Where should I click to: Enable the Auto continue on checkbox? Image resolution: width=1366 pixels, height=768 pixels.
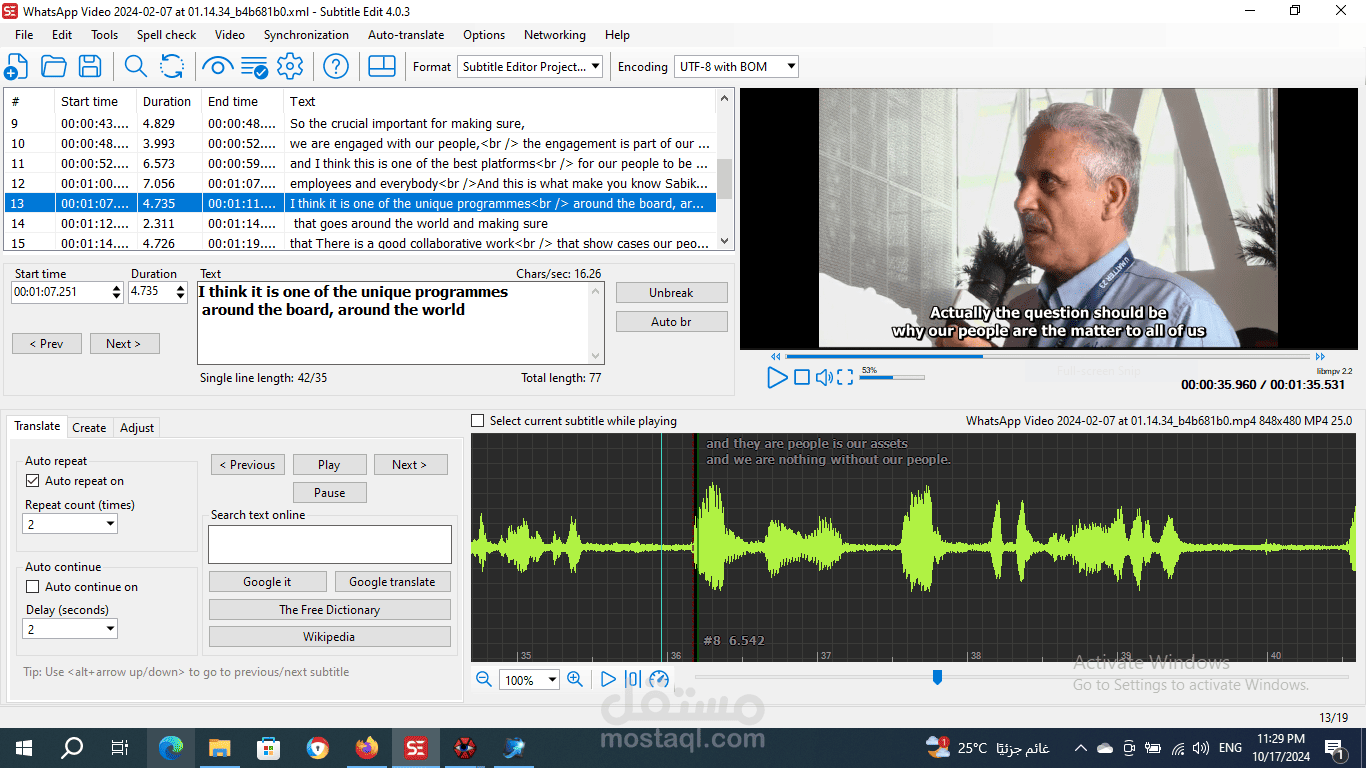point(32,587)
